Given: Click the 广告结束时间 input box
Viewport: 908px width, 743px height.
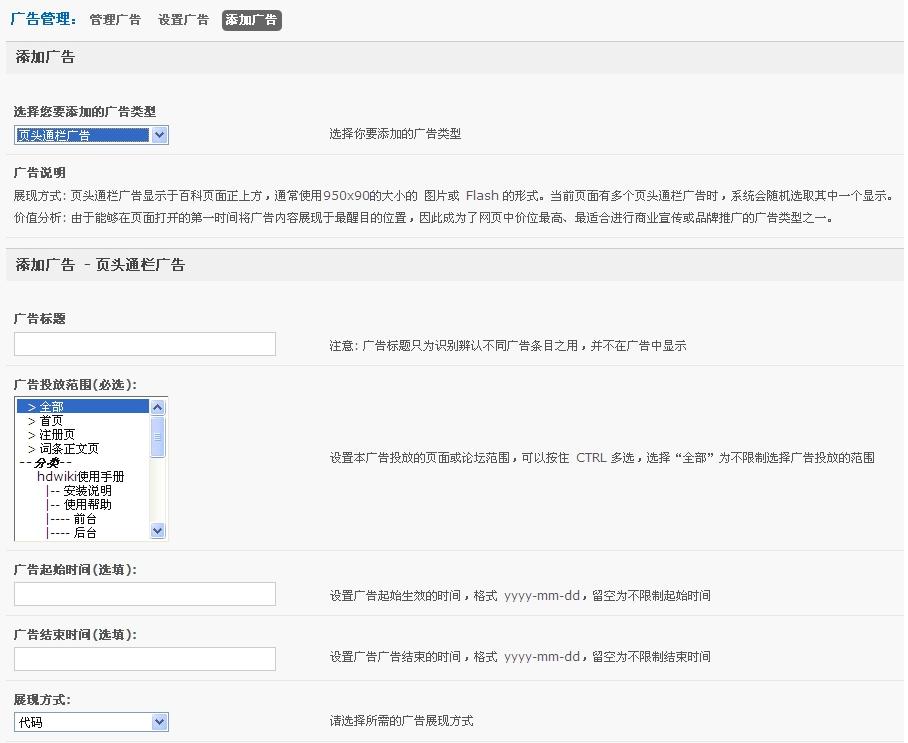Looking at the screenshot, I should click(145, 659).
